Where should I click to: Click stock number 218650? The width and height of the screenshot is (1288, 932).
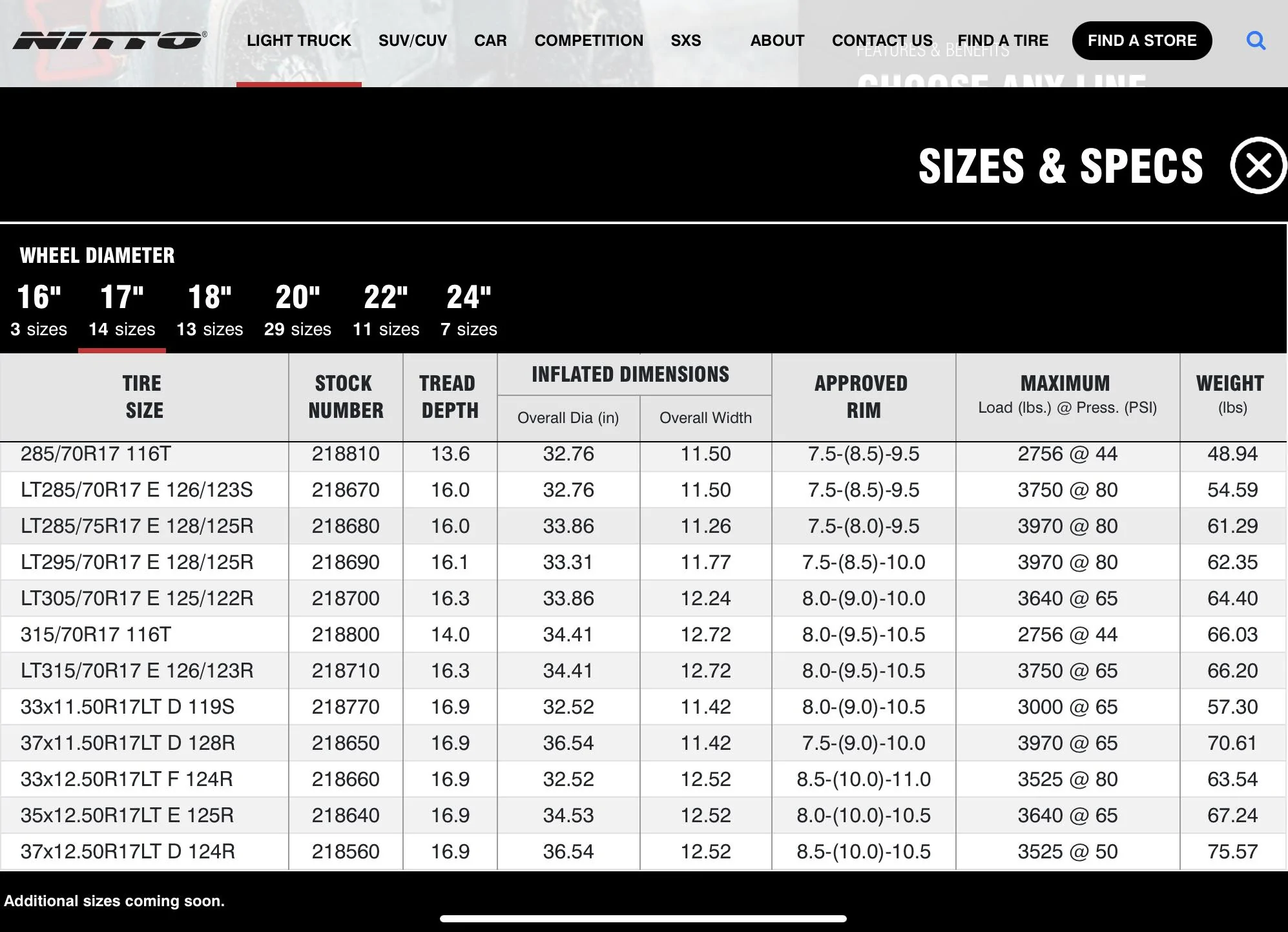click(346, 743)
